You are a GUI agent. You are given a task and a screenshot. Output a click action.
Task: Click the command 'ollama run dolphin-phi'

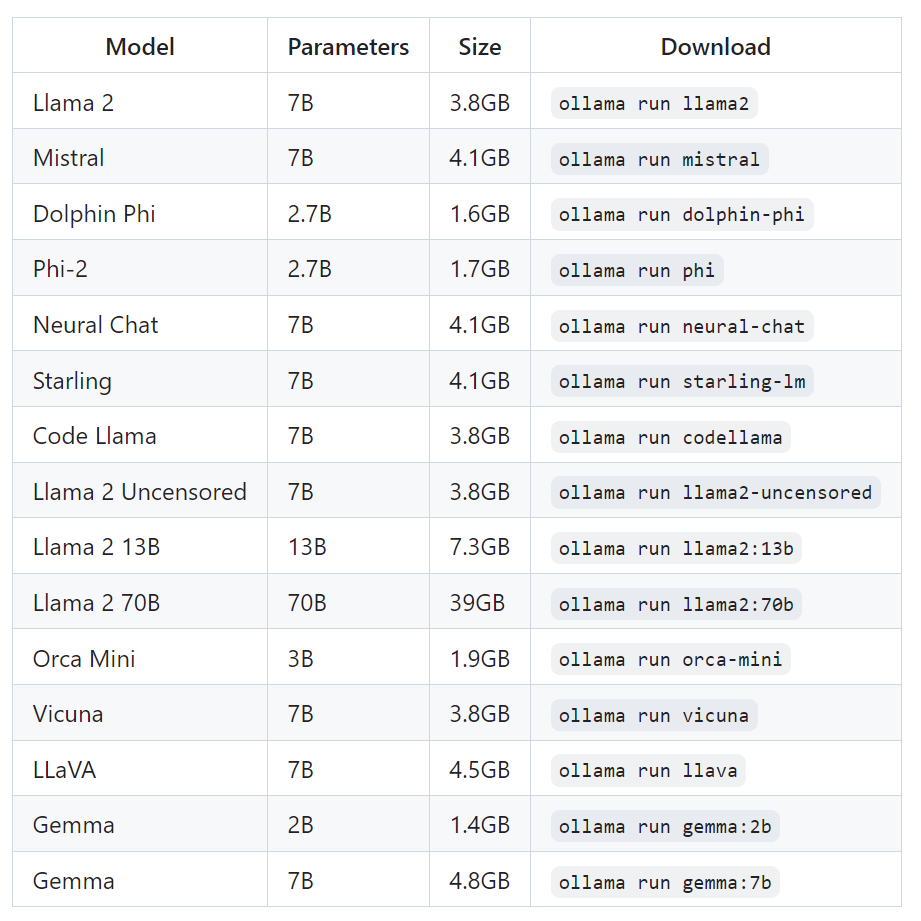pos(682,214)
